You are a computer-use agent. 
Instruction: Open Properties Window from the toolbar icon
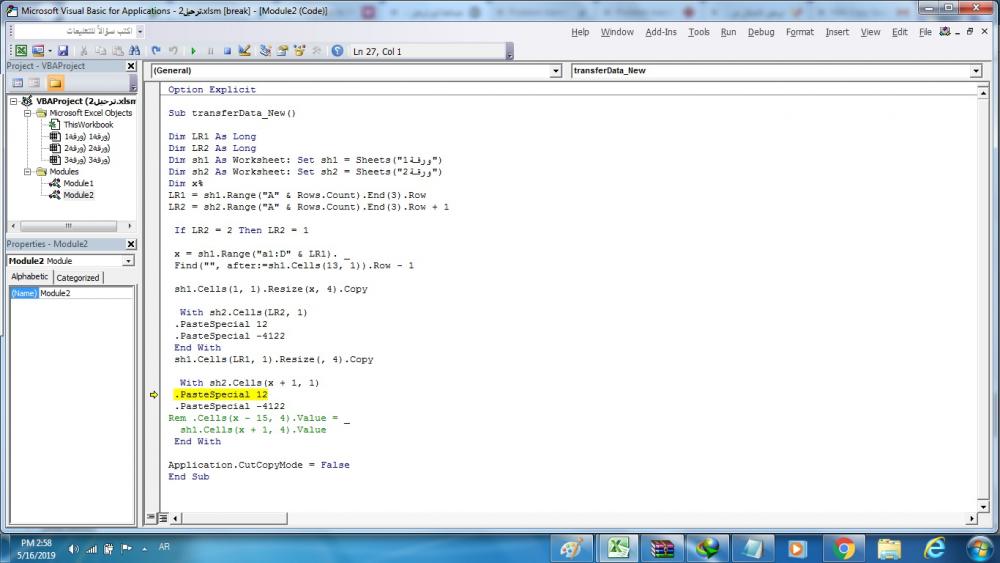tap(282, 51)
